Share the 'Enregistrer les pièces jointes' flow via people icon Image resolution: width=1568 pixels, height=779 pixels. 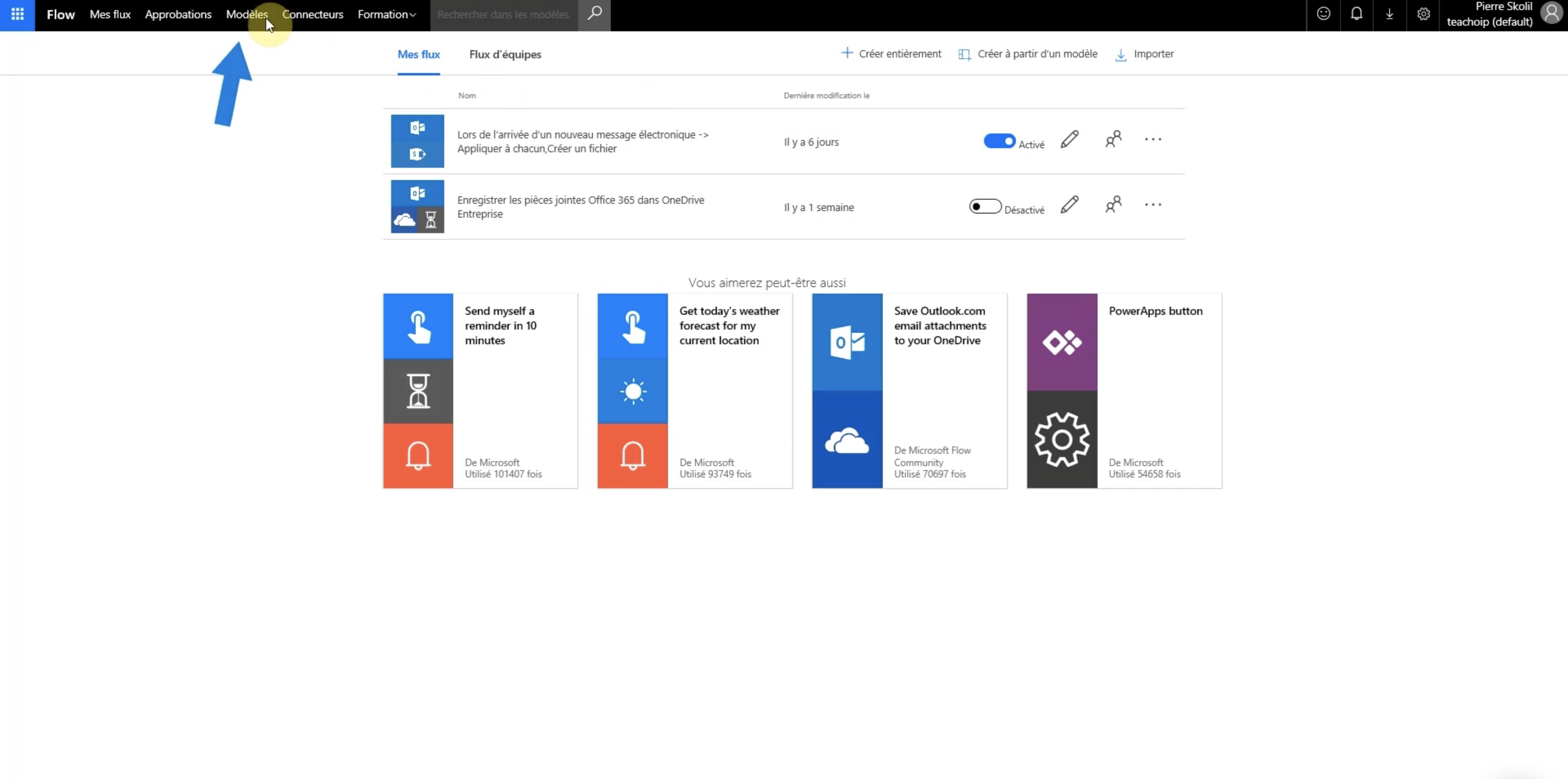coord(1113,205)
